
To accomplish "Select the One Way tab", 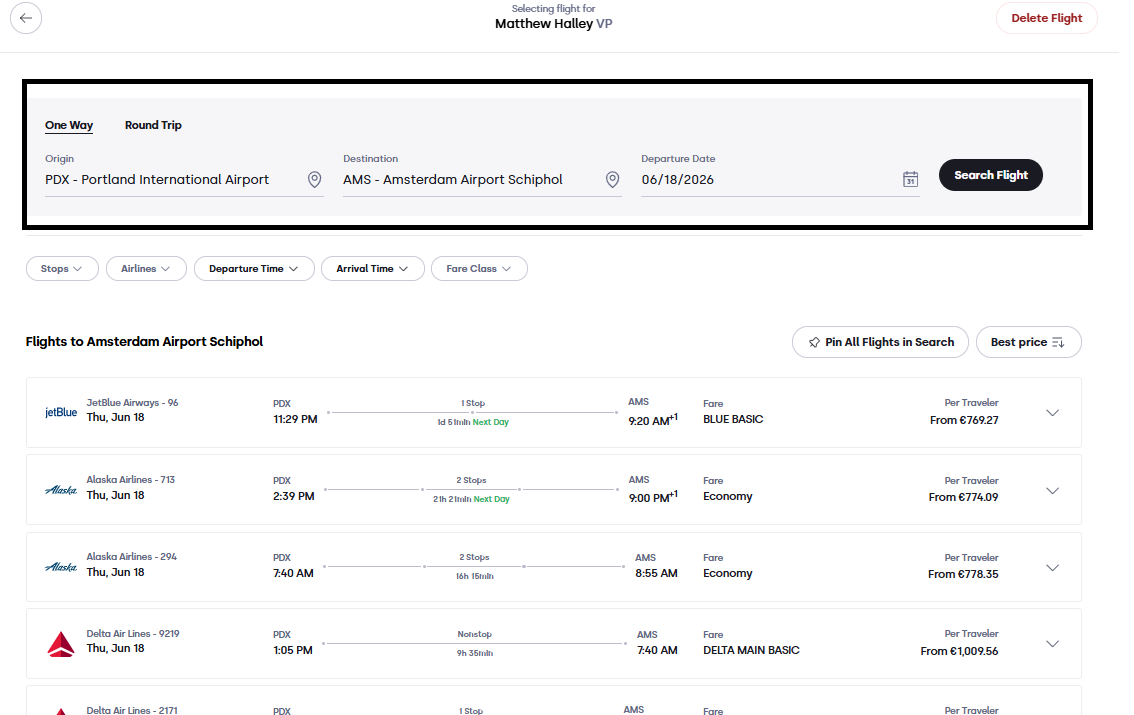I will (x=69, y=125).
